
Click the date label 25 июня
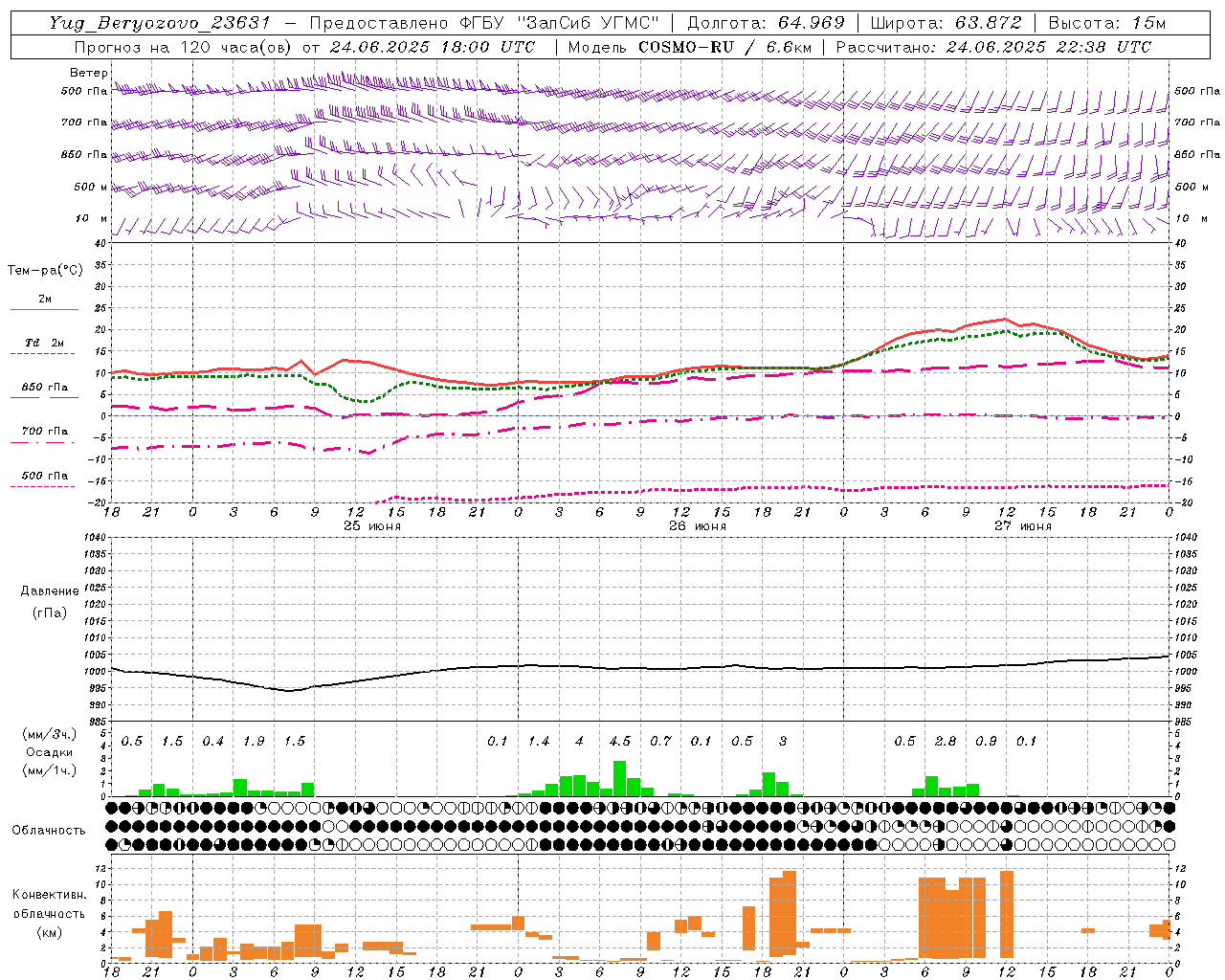click(372, 526)
